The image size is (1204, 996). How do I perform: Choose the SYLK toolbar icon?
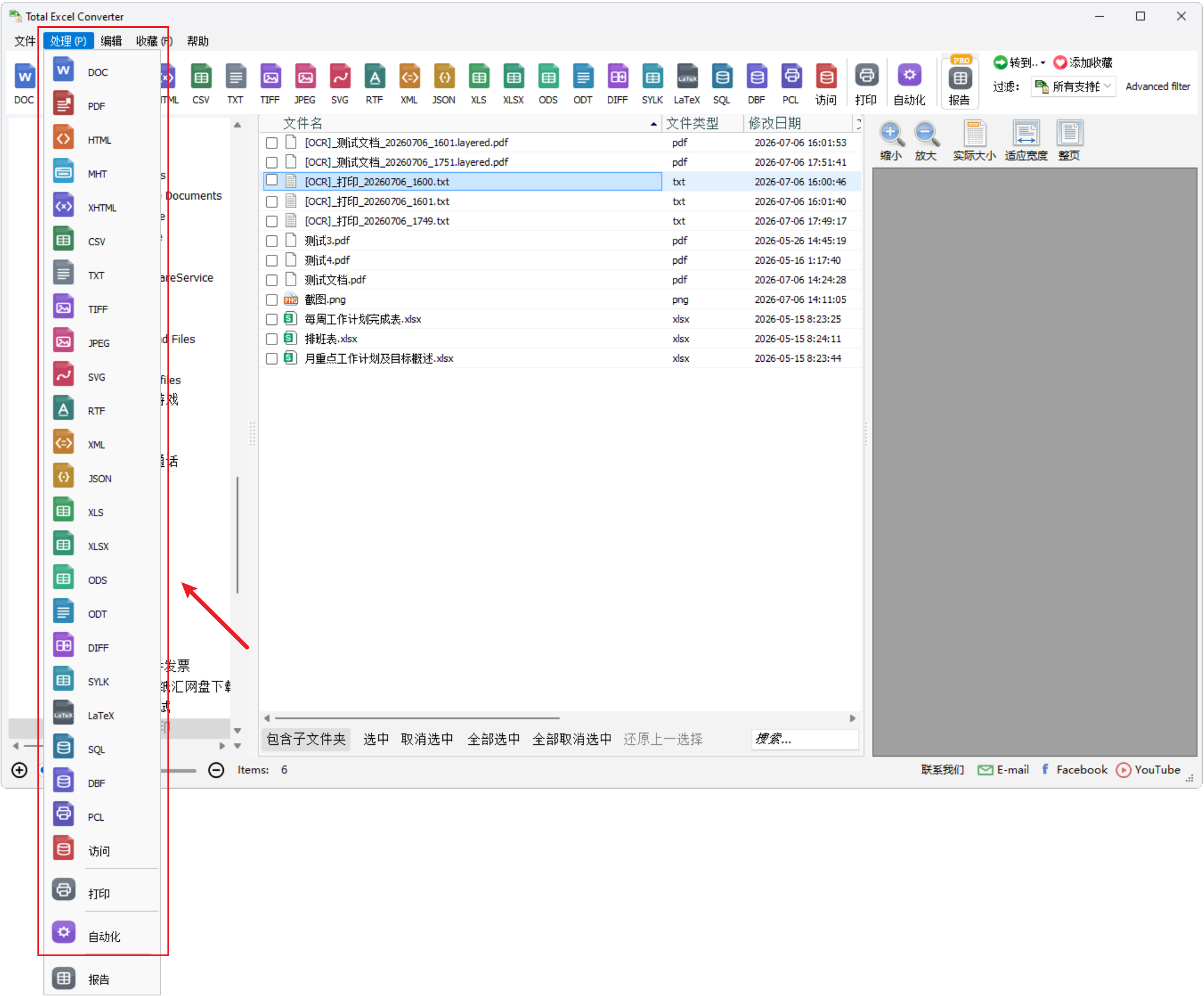coord(652,84)
